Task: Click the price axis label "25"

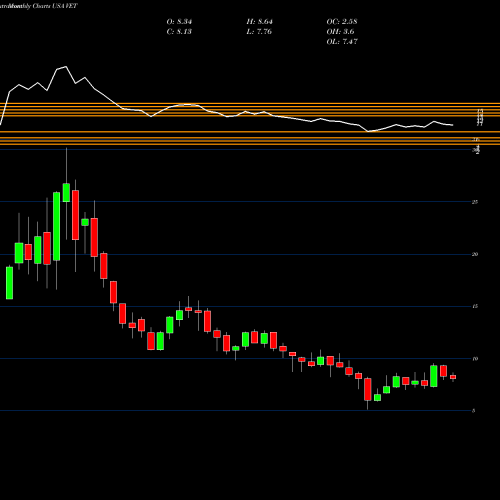Action: pyautogui.click(x=475, y=202)
